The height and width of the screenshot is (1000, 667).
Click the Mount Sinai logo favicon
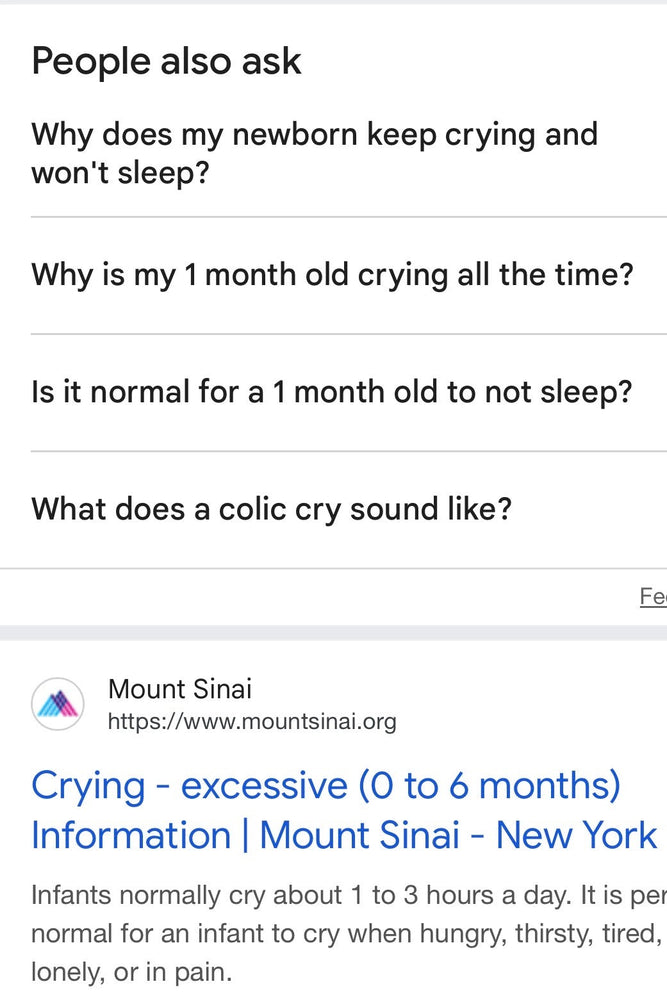(57, 704)
